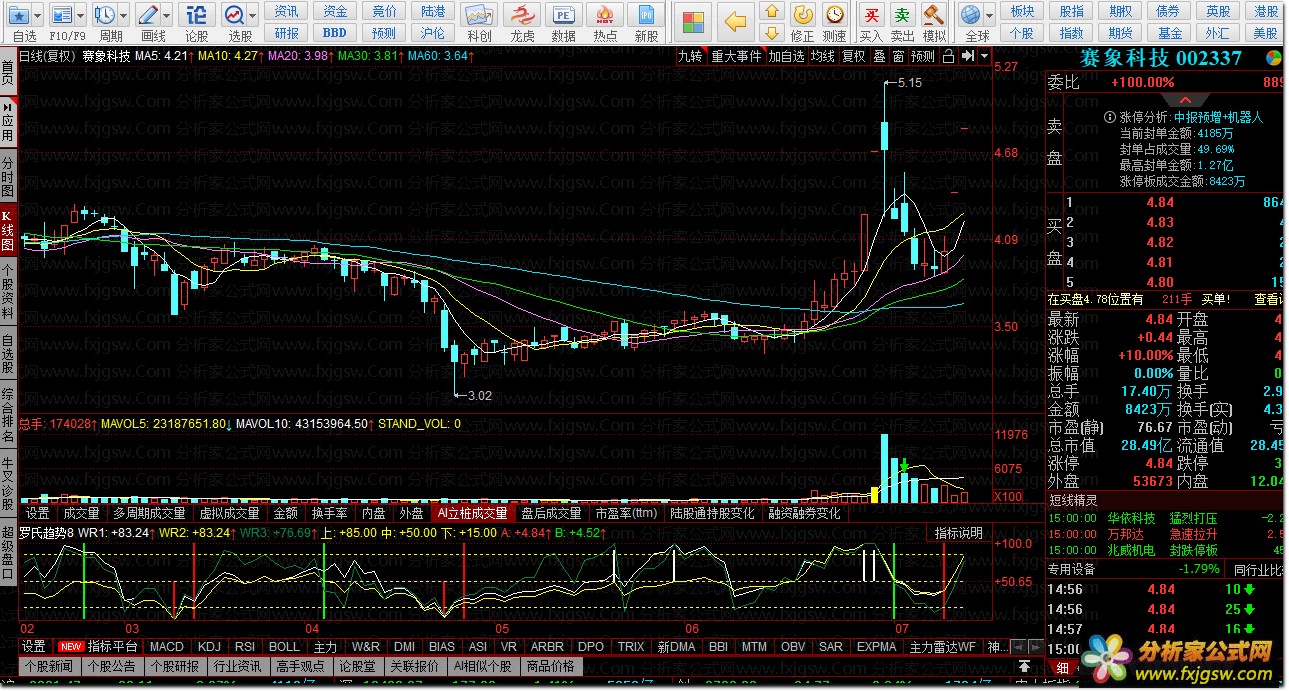The image size is (1289, 691).
Task: Click the yellow down arrow icon
Action: point(771,33)
